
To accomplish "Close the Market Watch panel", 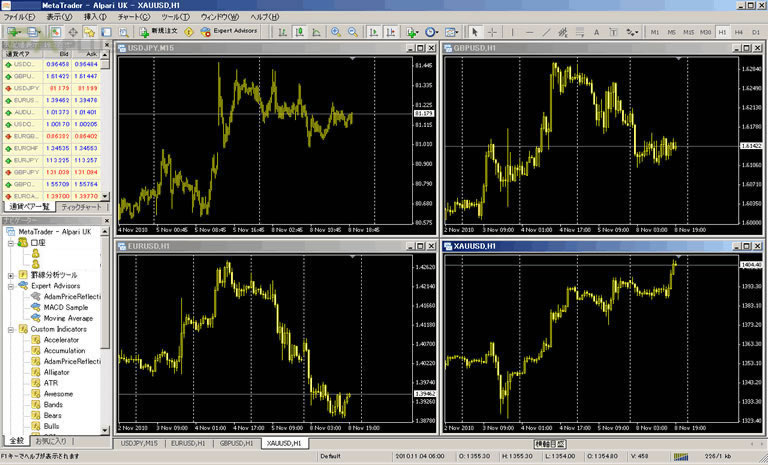I will tap(106, 45).
